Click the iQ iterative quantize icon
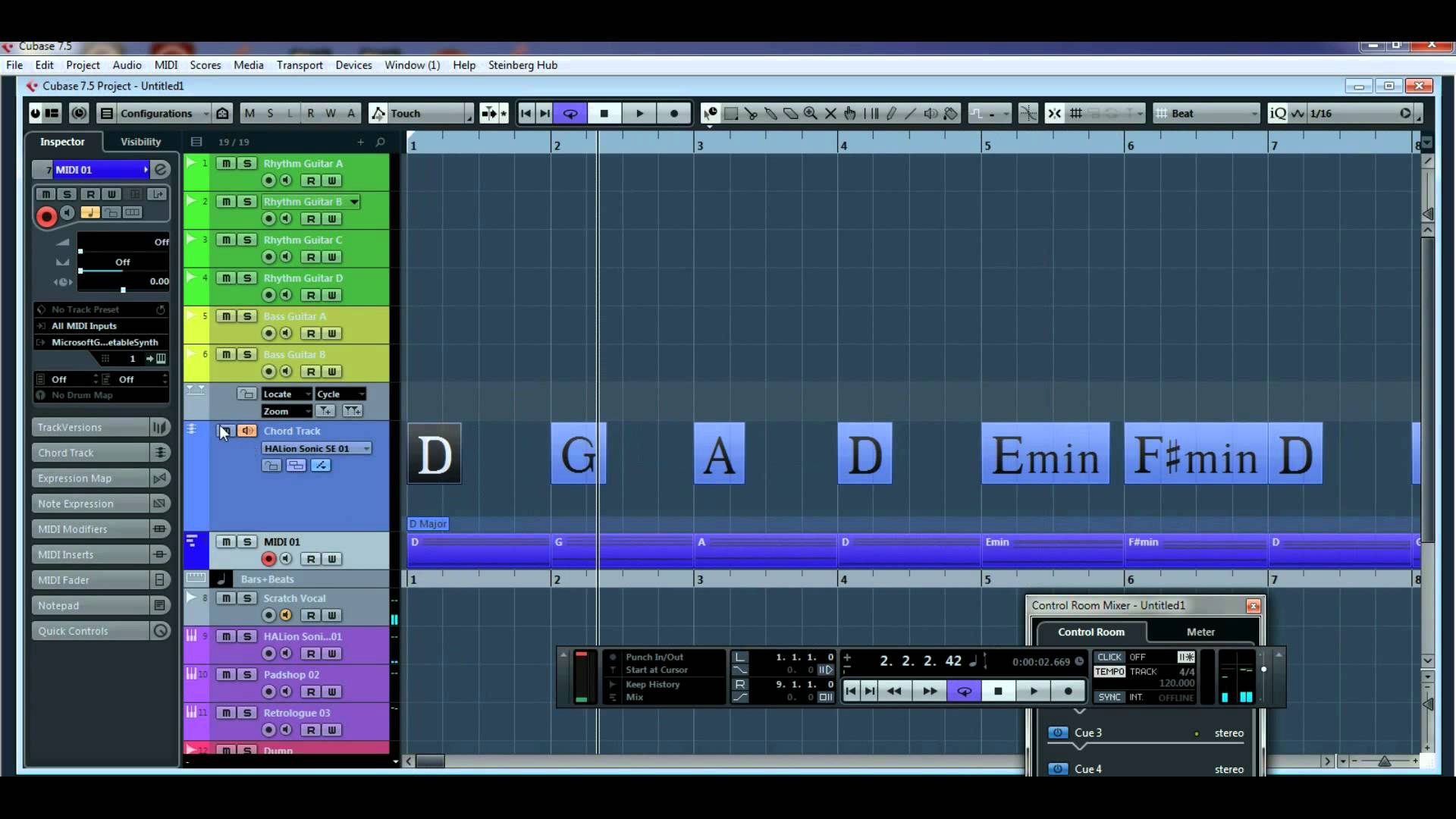The image size is (1456, 819). pyautogui.click(x=1278, y=114)
